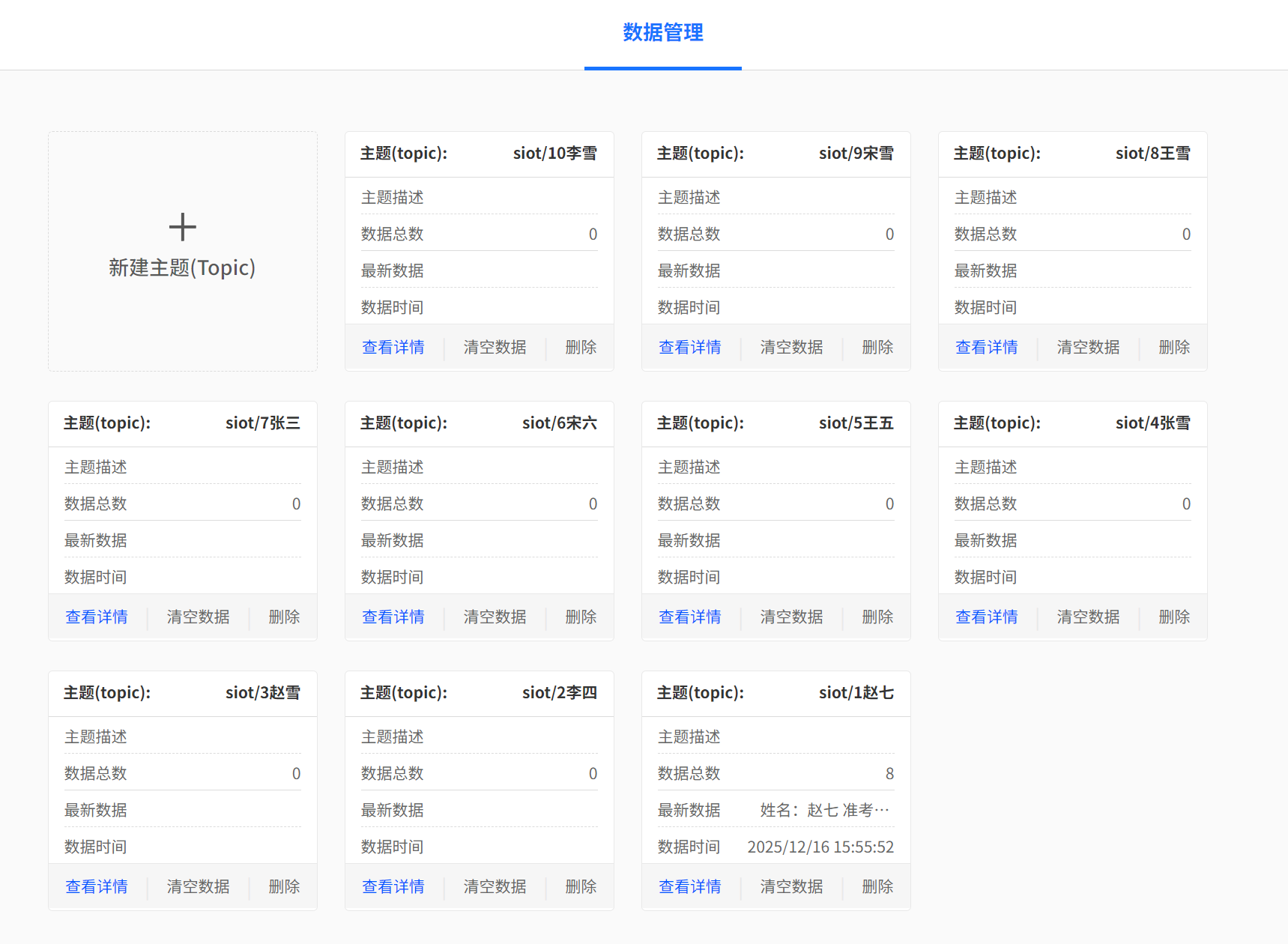清空数据 for siot/7张三 topic

198,617
